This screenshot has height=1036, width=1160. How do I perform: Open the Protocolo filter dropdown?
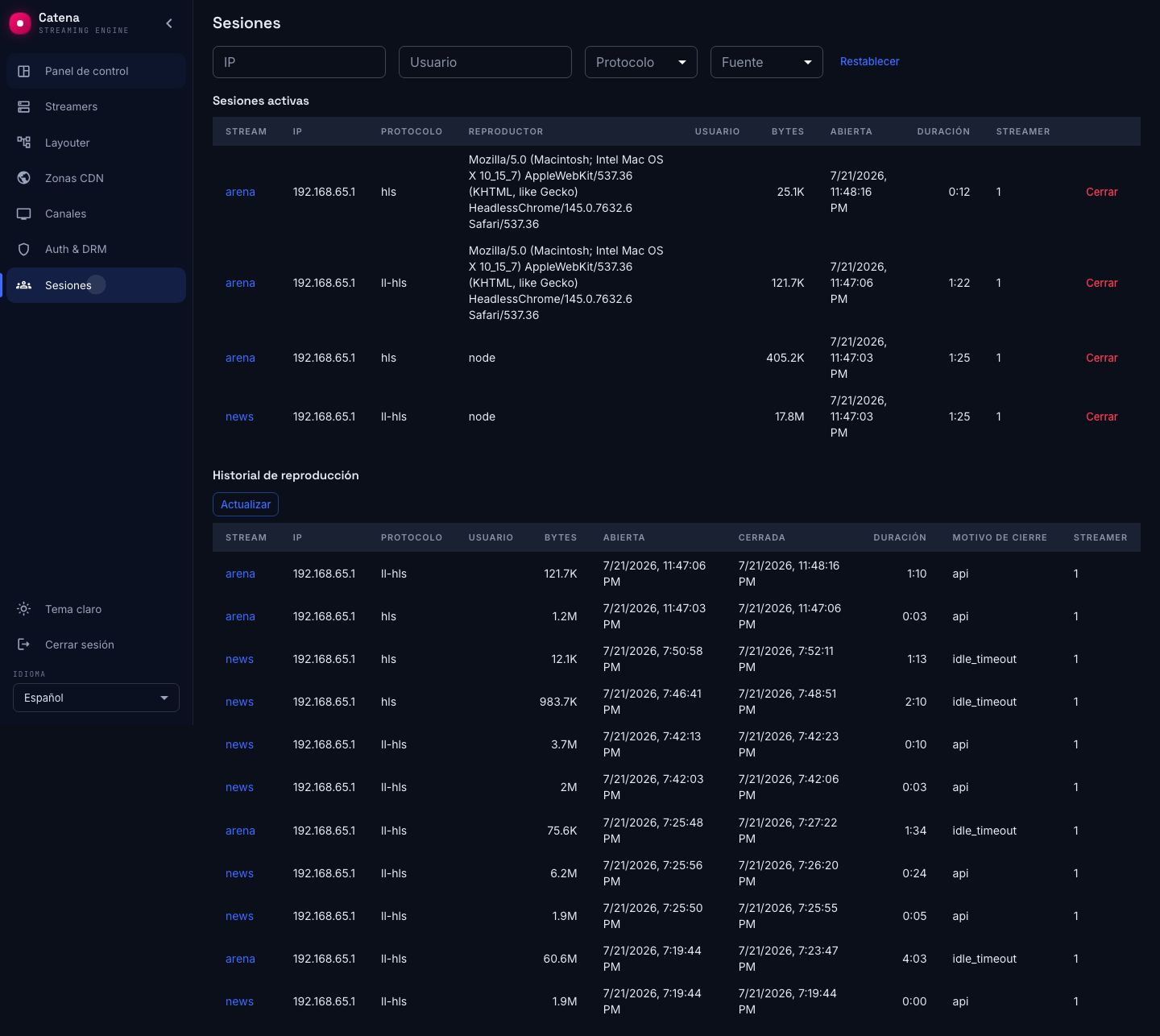pos(641,62)
